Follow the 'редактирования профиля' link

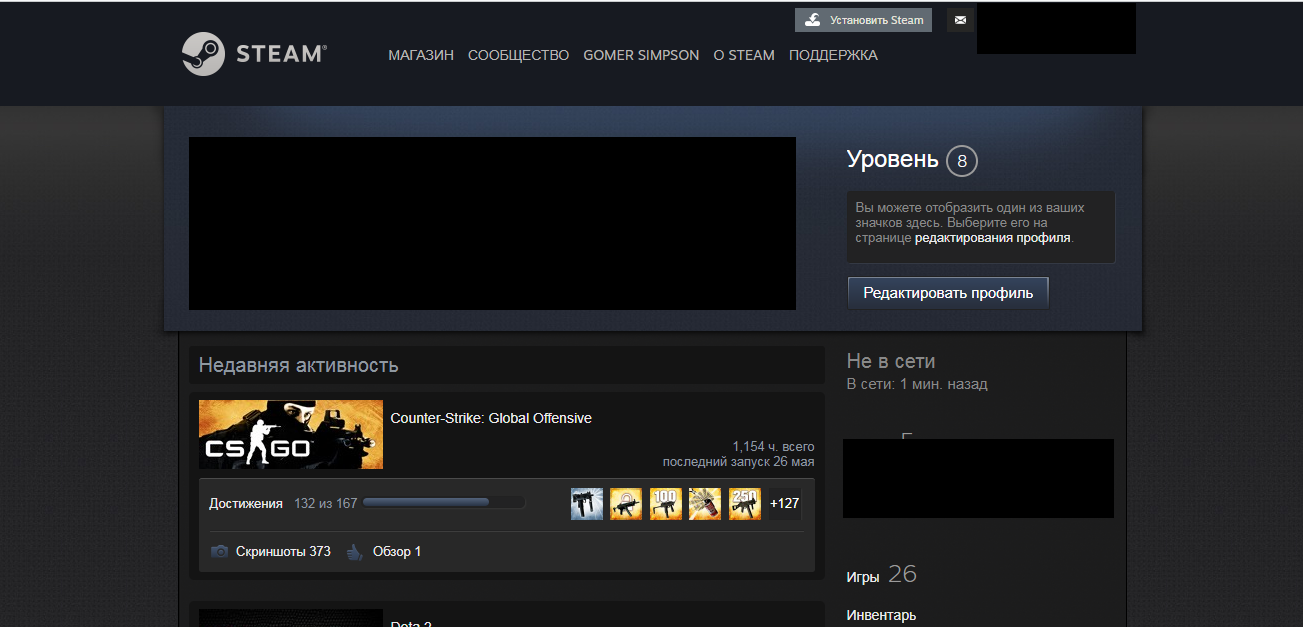[993, 238]
